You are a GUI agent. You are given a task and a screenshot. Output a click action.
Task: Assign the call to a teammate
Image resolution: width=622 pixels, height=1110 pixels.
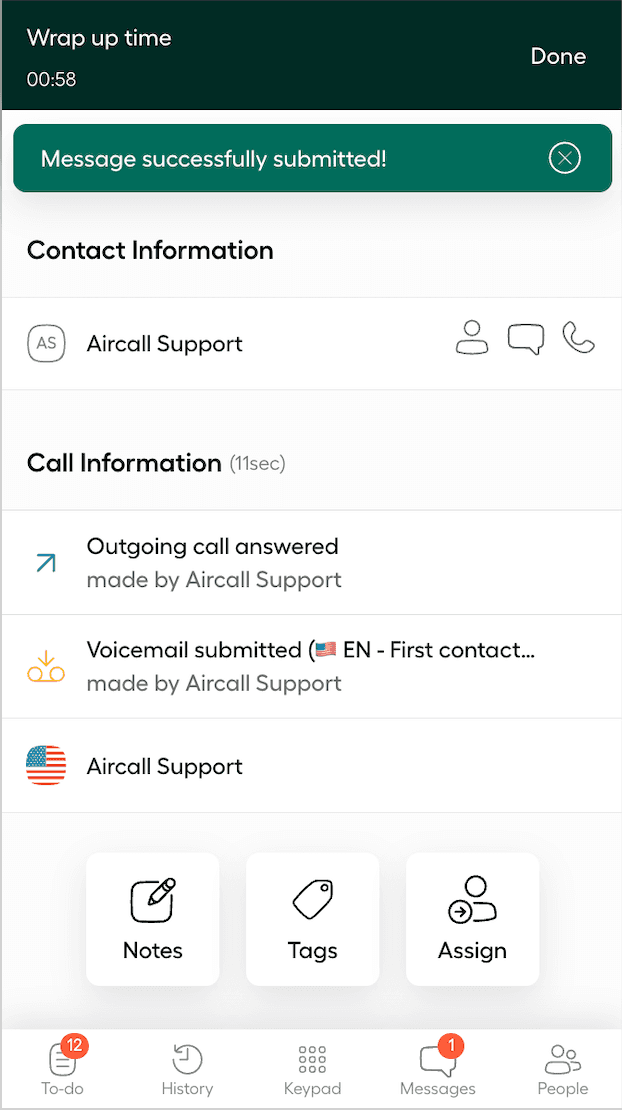[x=472, y=919]
